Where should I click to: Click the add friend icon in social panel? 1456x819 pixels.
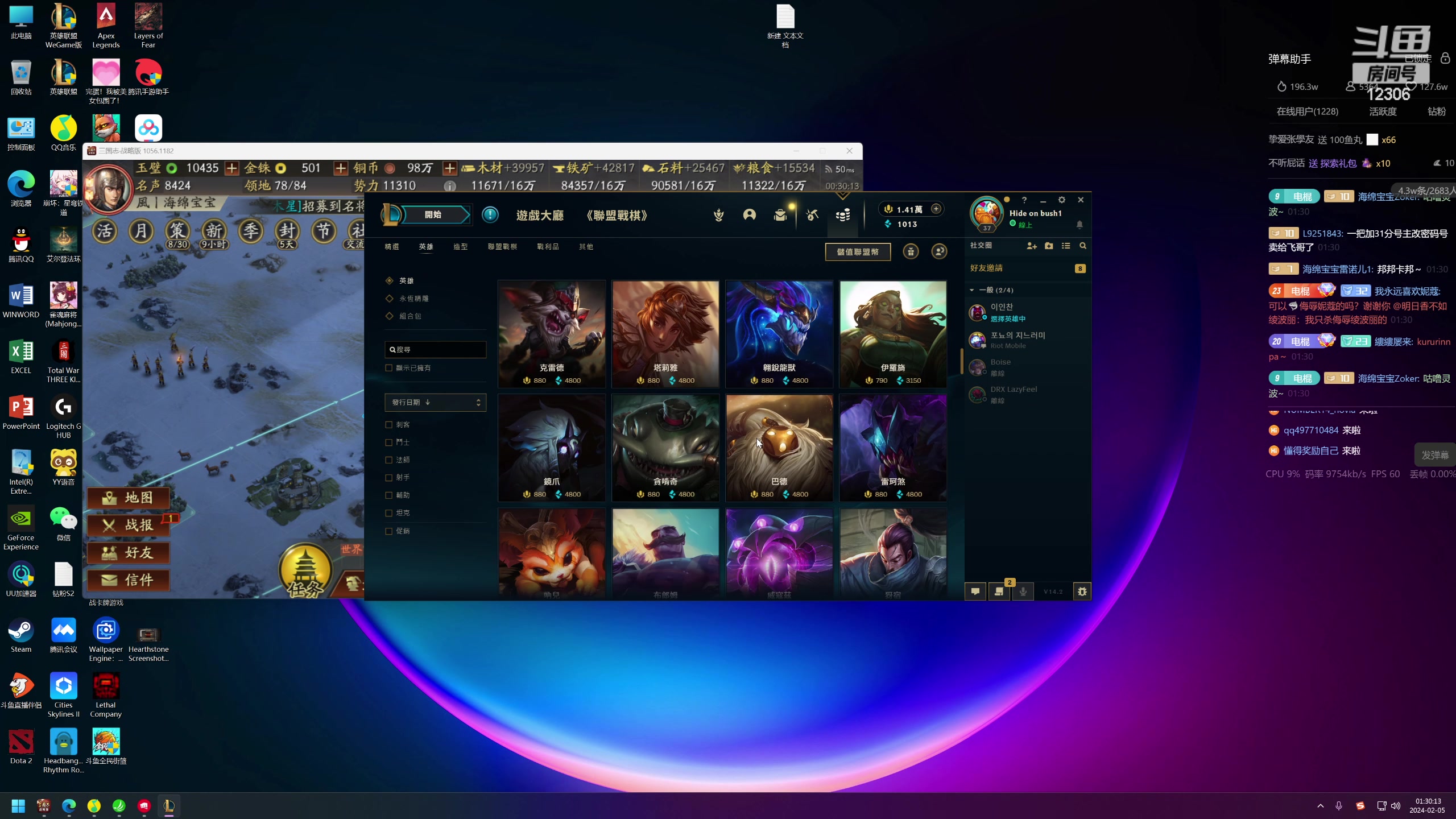(1032, 246)
